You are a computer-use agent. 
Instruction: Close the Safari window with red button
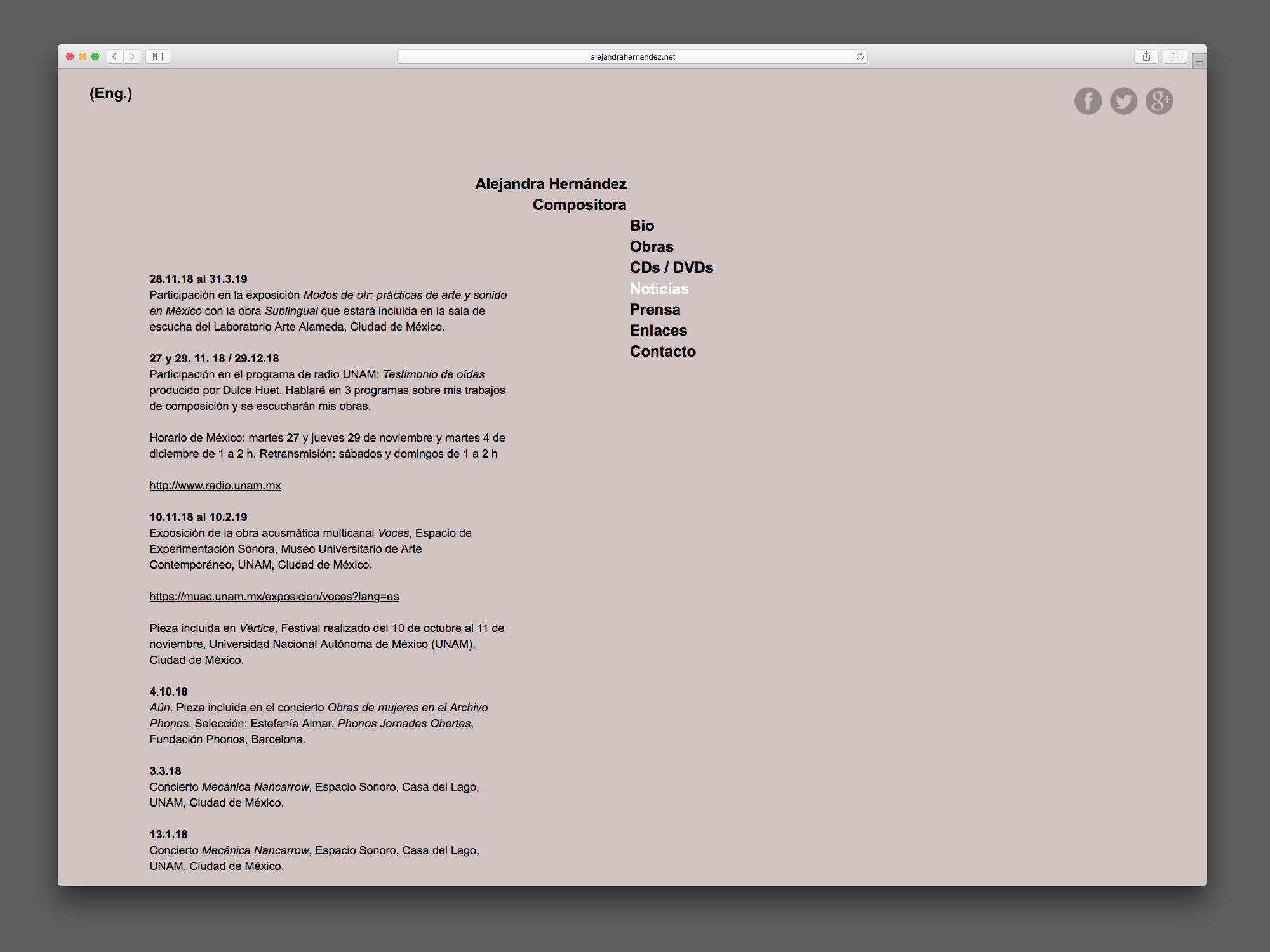70,56
